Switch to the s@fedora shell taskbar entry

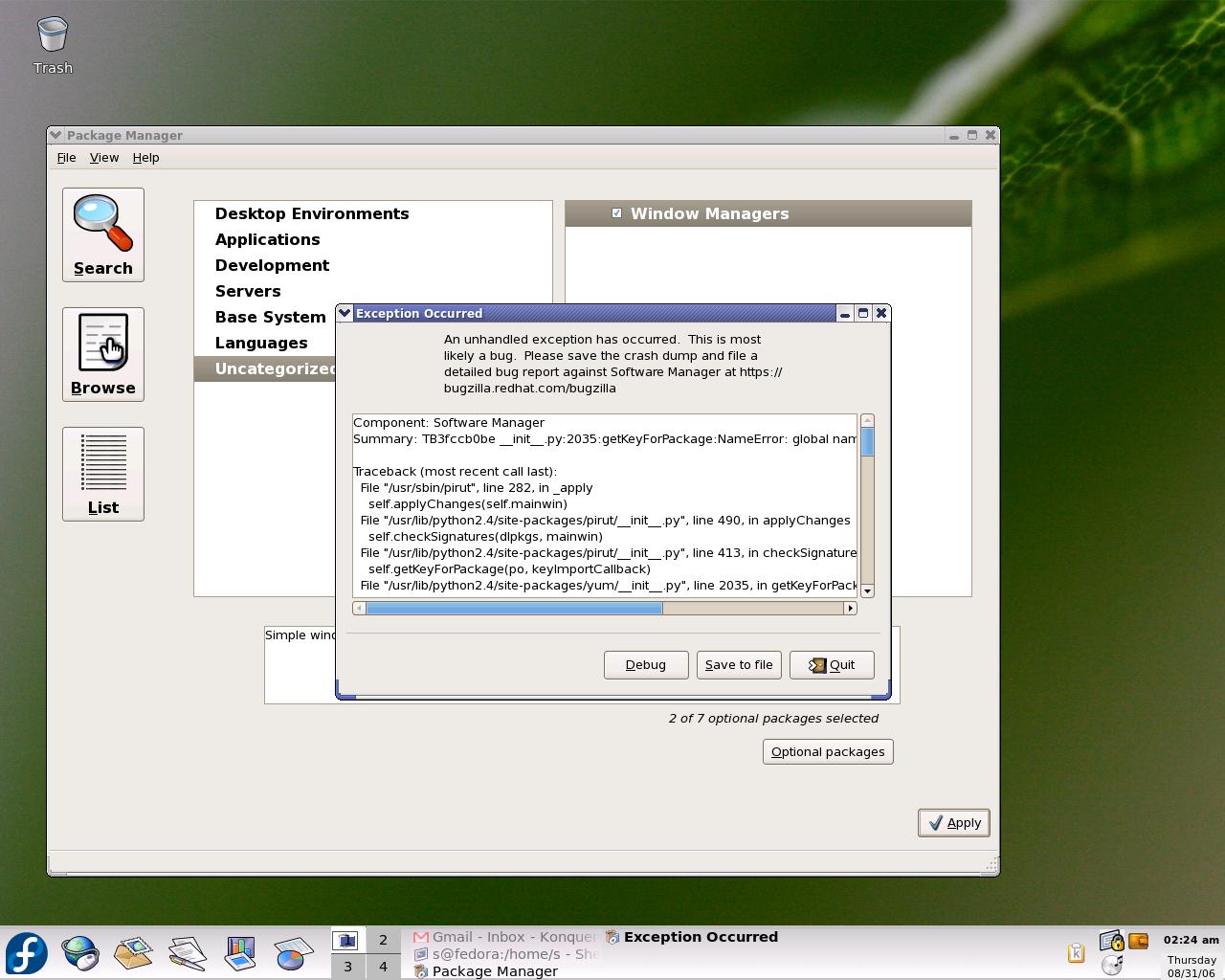(x=505, y=954)
